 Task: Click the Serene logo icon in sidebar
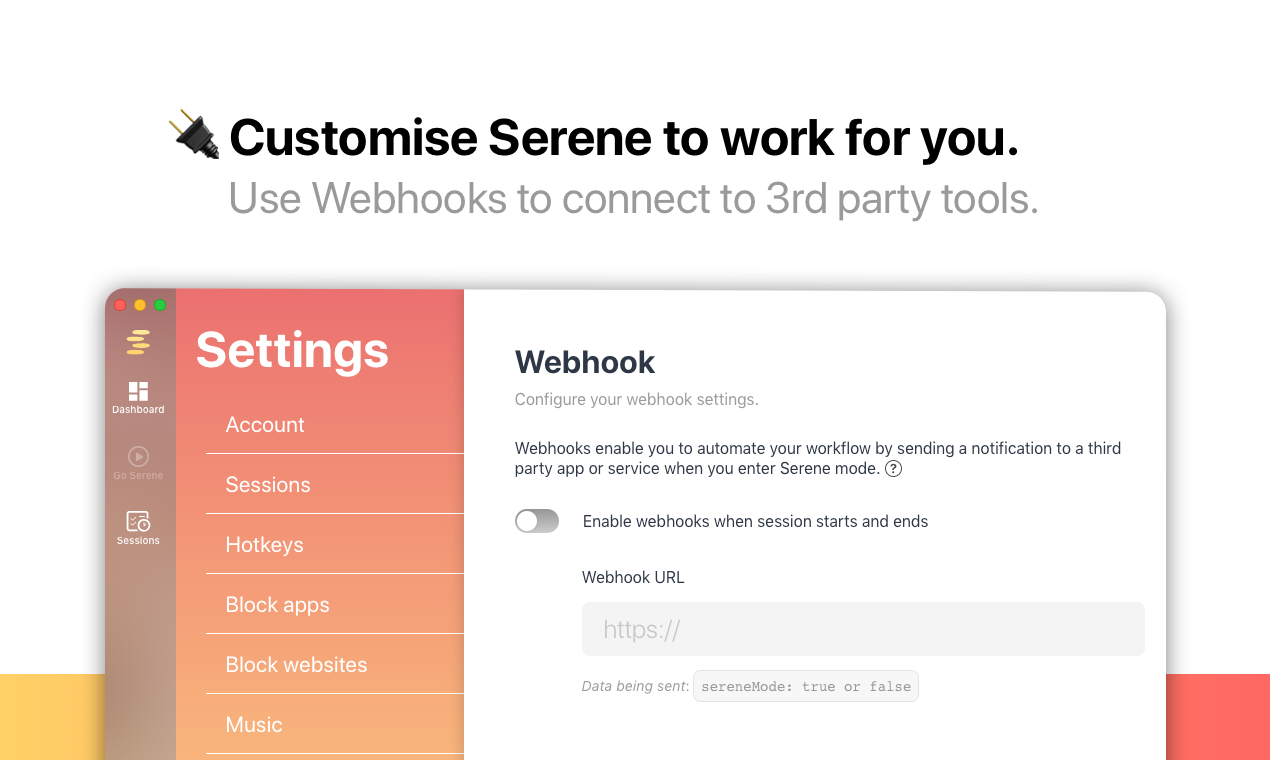pyautogui.click(x=138, y=342)
